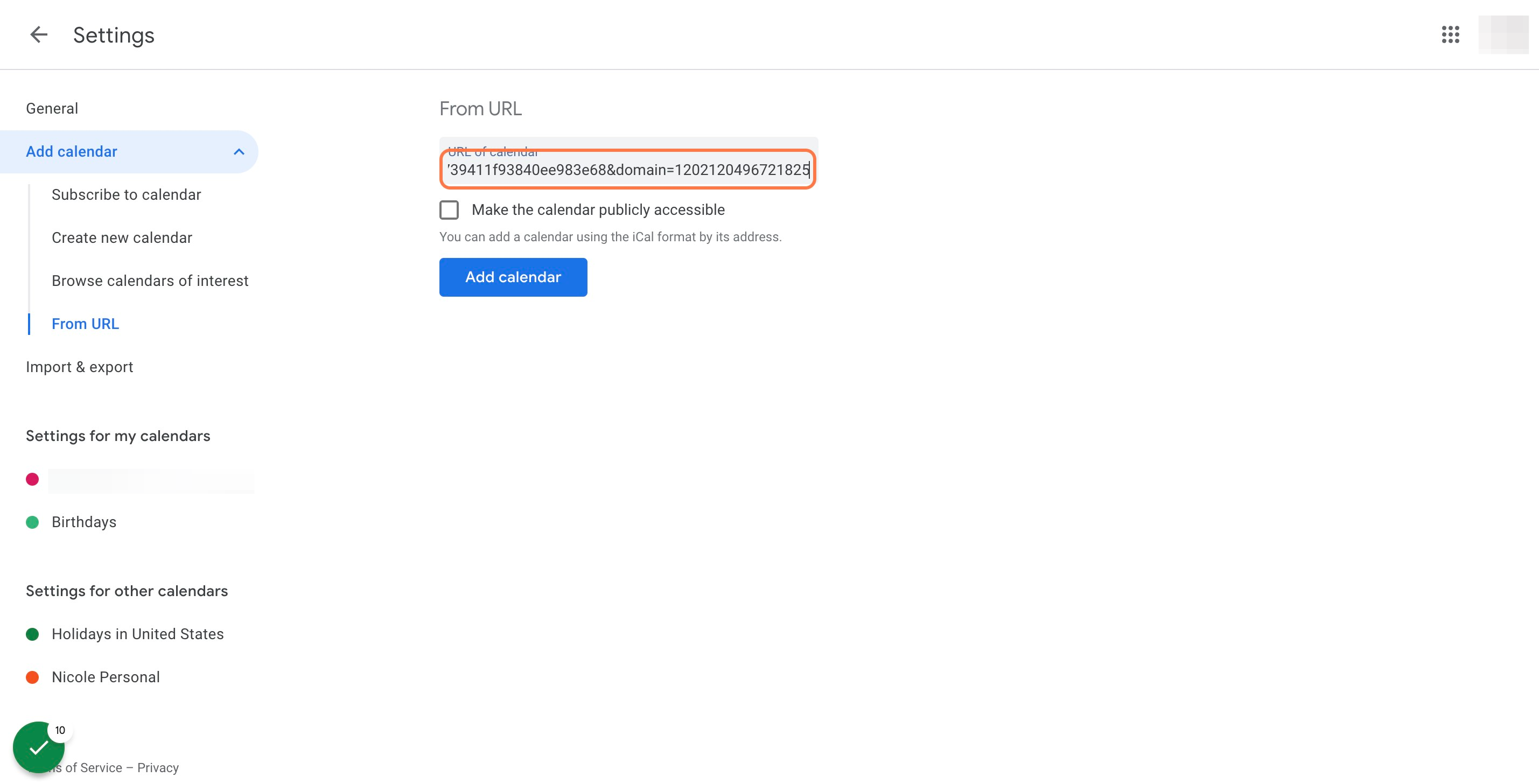The height and width of the screenshot is (784, 1539).
Task: Open the Privacy link
Action: coord(158,767)
